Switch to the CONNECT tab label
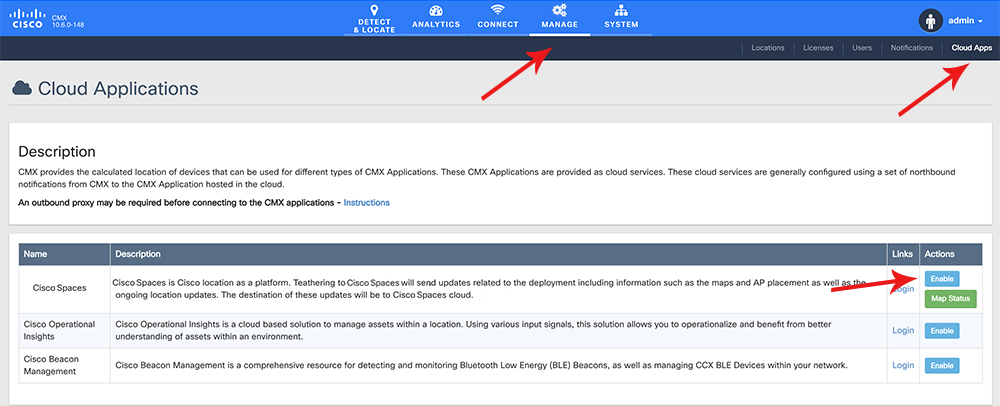 coord(497,24)
